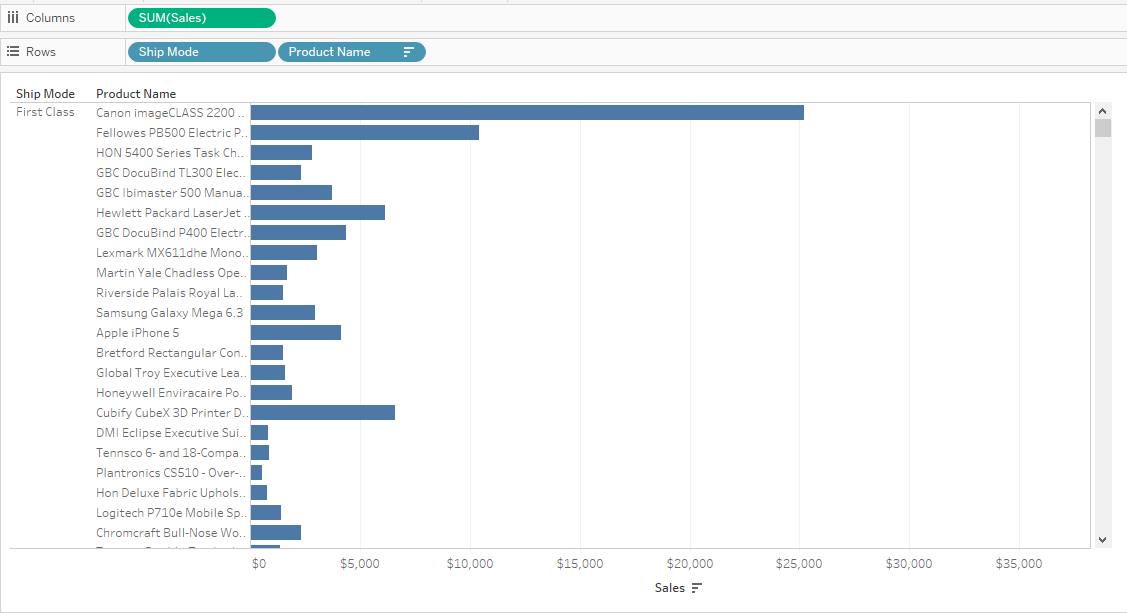
Task: Click the Rows shelf icon
Action: coord(13,51)
